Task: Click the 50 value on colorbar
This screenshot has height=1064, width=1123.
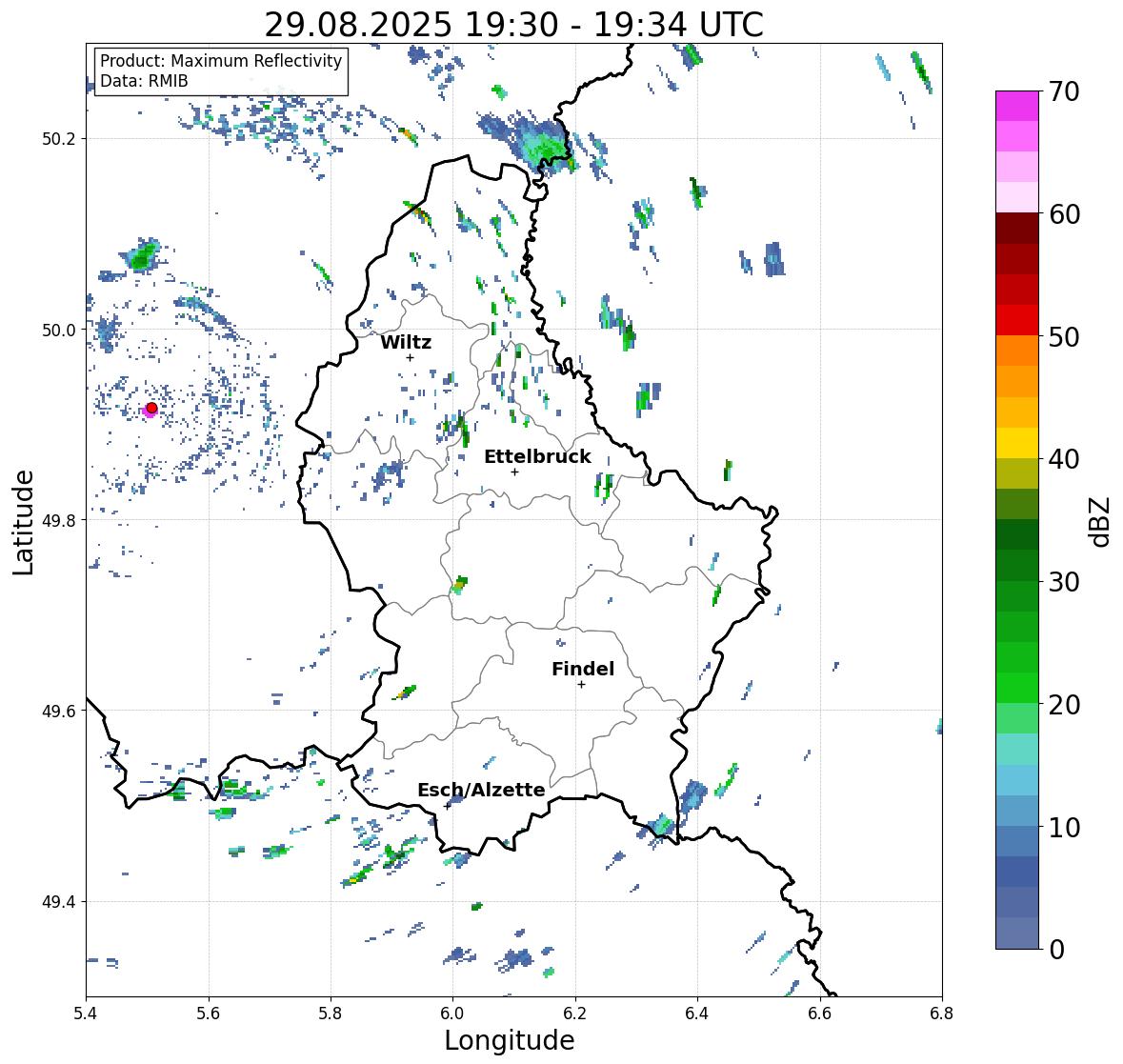Action: (x=1064, y=336)
